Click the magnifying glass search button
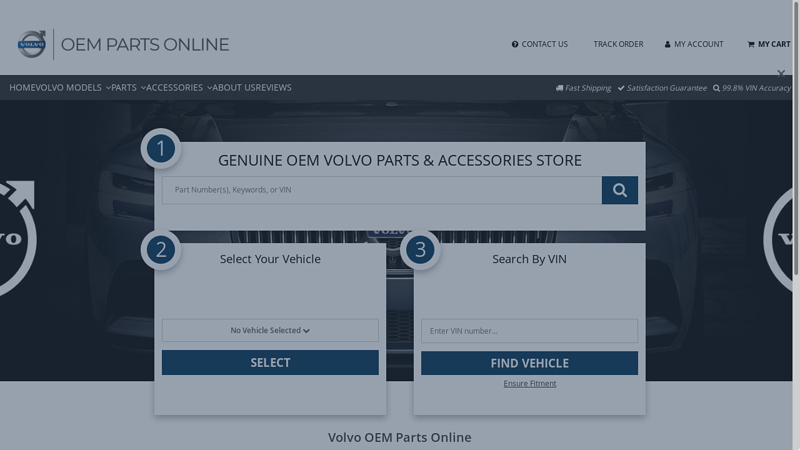800x450 pixels. click(620, 190)
